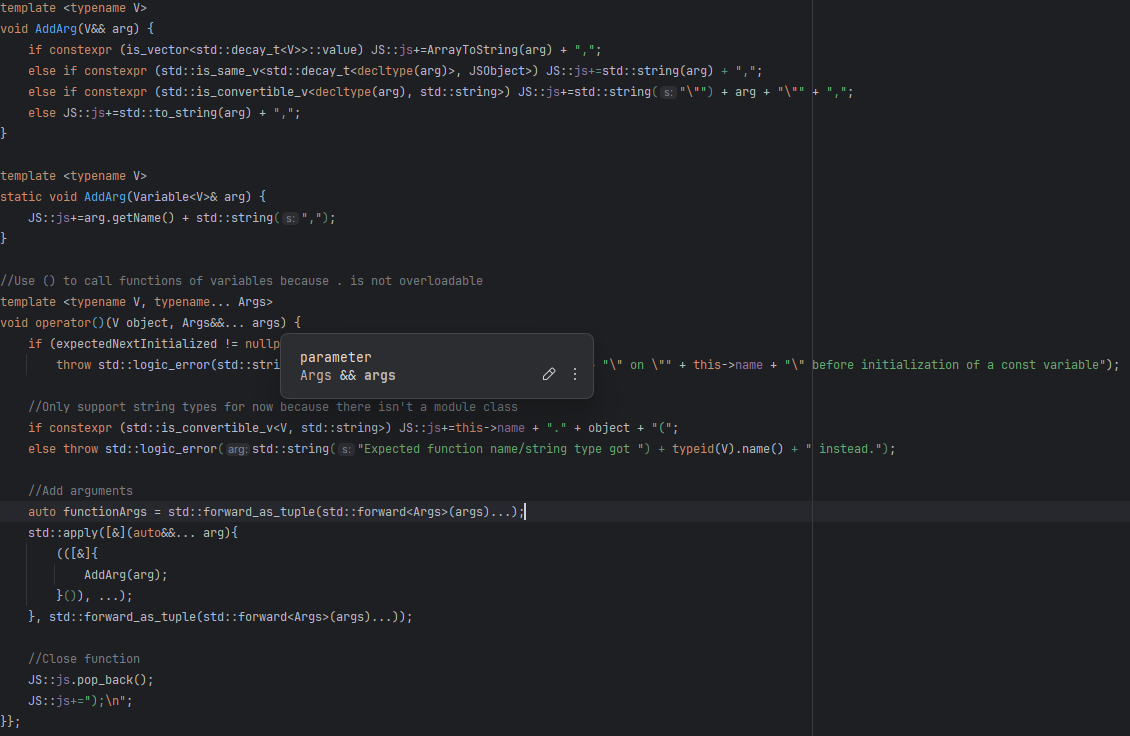
Task: Click the pencil edit icon in popup
Action: [548, 374]
